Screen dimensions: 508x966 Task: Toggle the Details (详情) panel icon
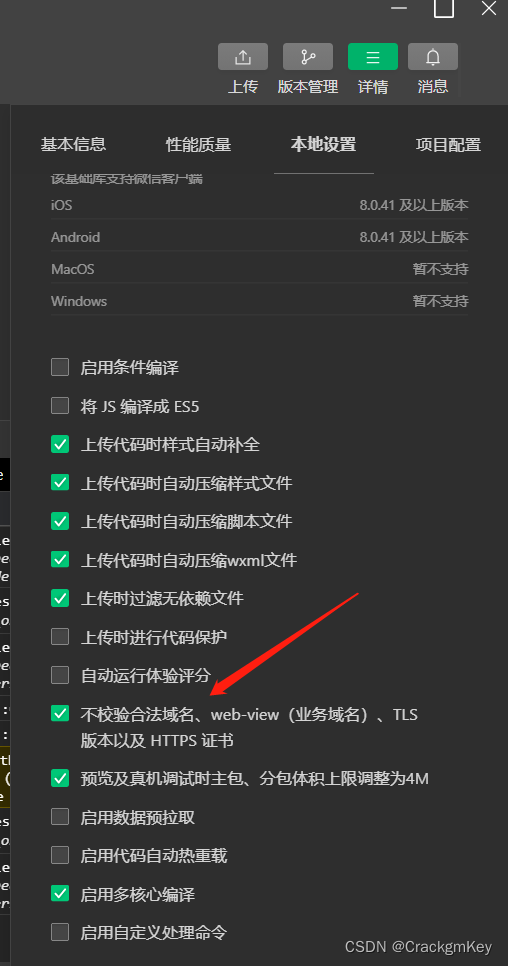point(373,57)
